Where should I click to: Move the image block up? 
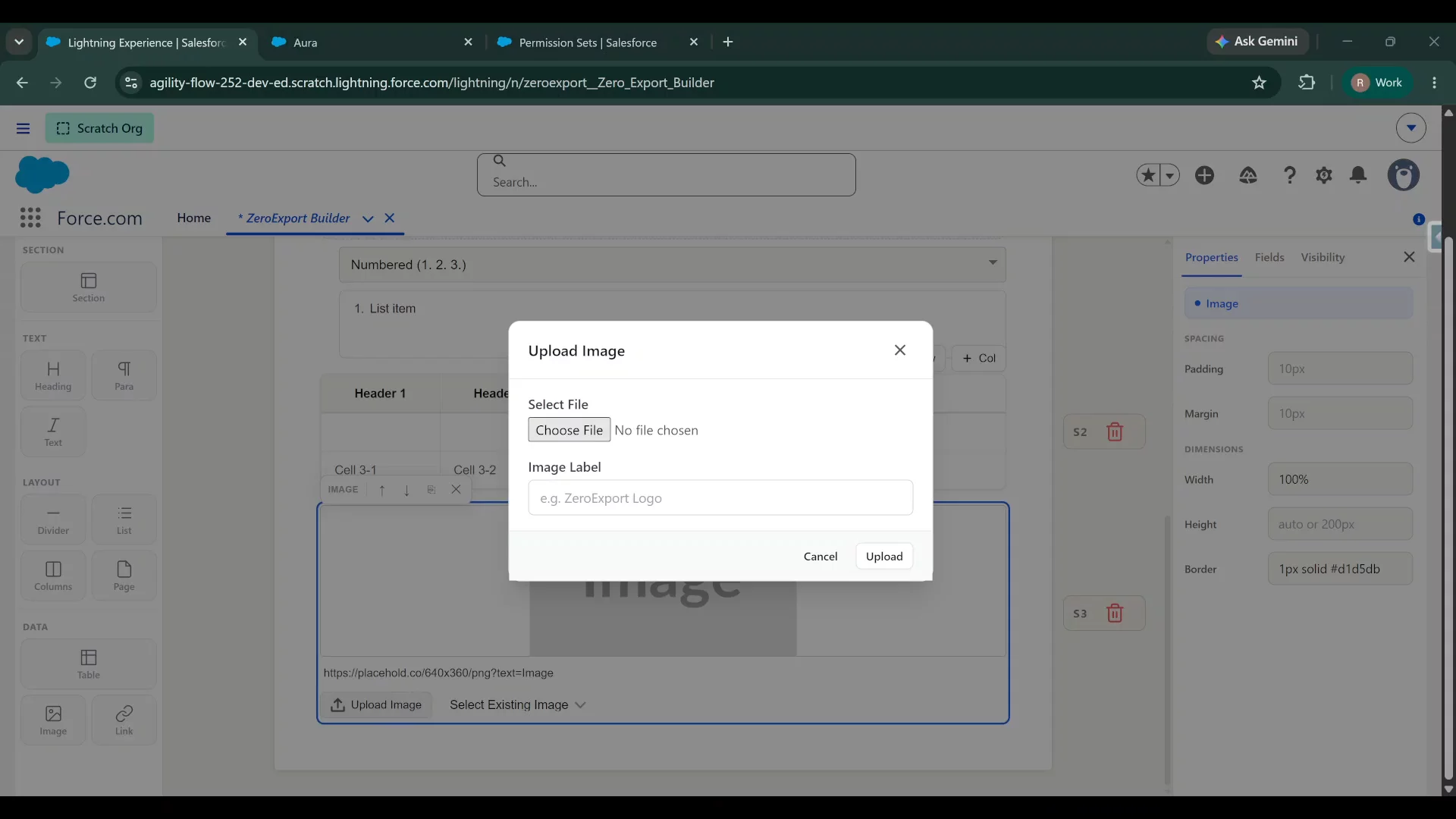pyautogui.click(x=382, y=490)
